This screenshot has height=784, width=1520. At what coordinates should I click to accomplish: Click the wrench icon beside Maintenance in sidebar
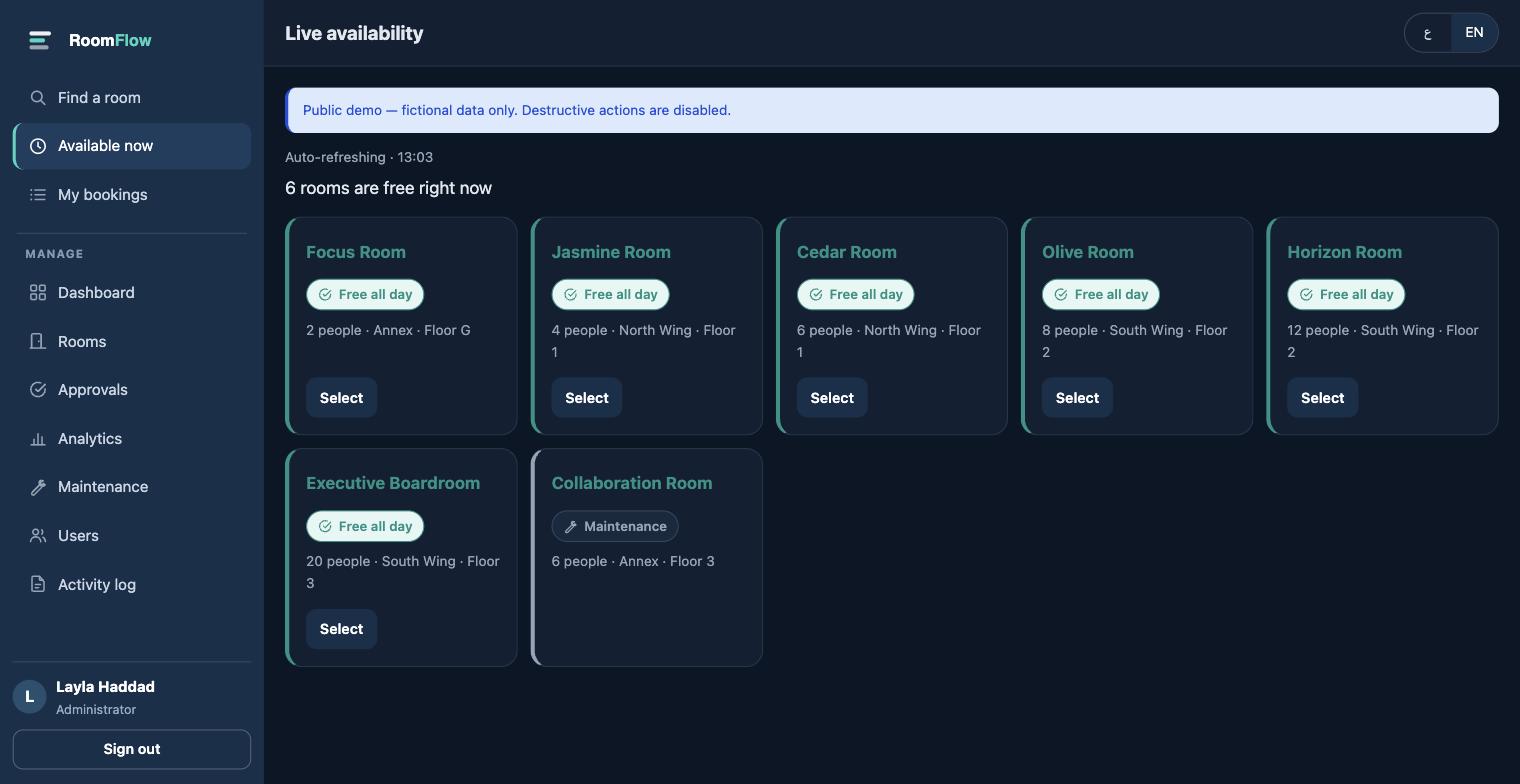[38, 487]
